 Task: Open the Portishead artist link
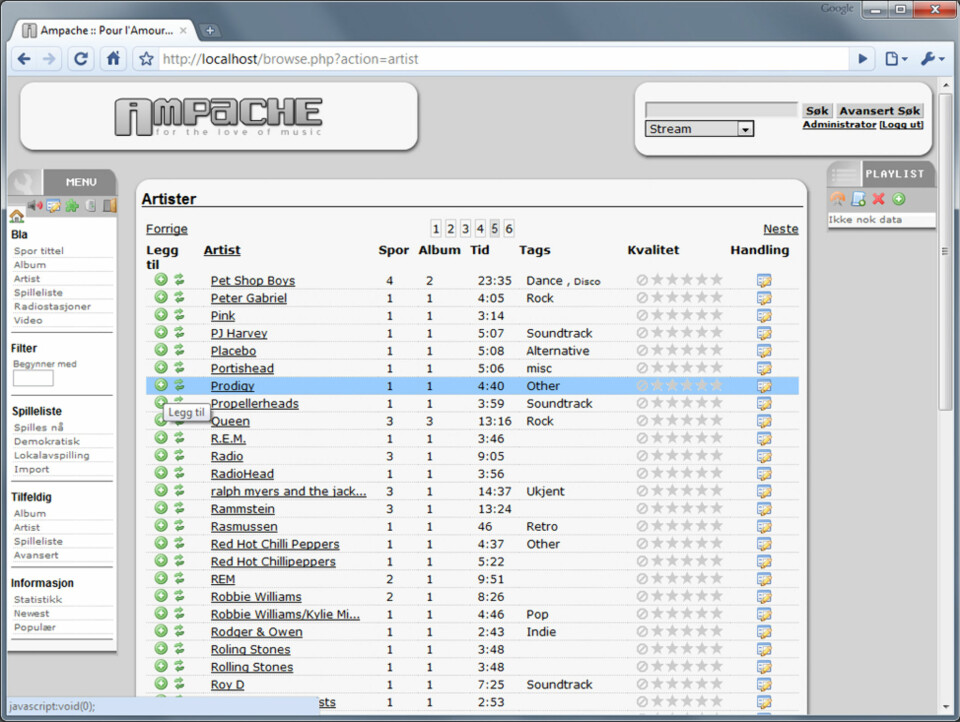[242, 369]
